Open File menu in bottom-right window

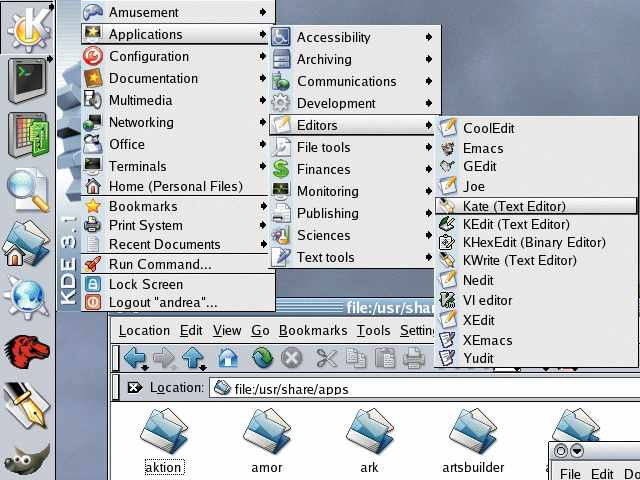coord(570,474)
